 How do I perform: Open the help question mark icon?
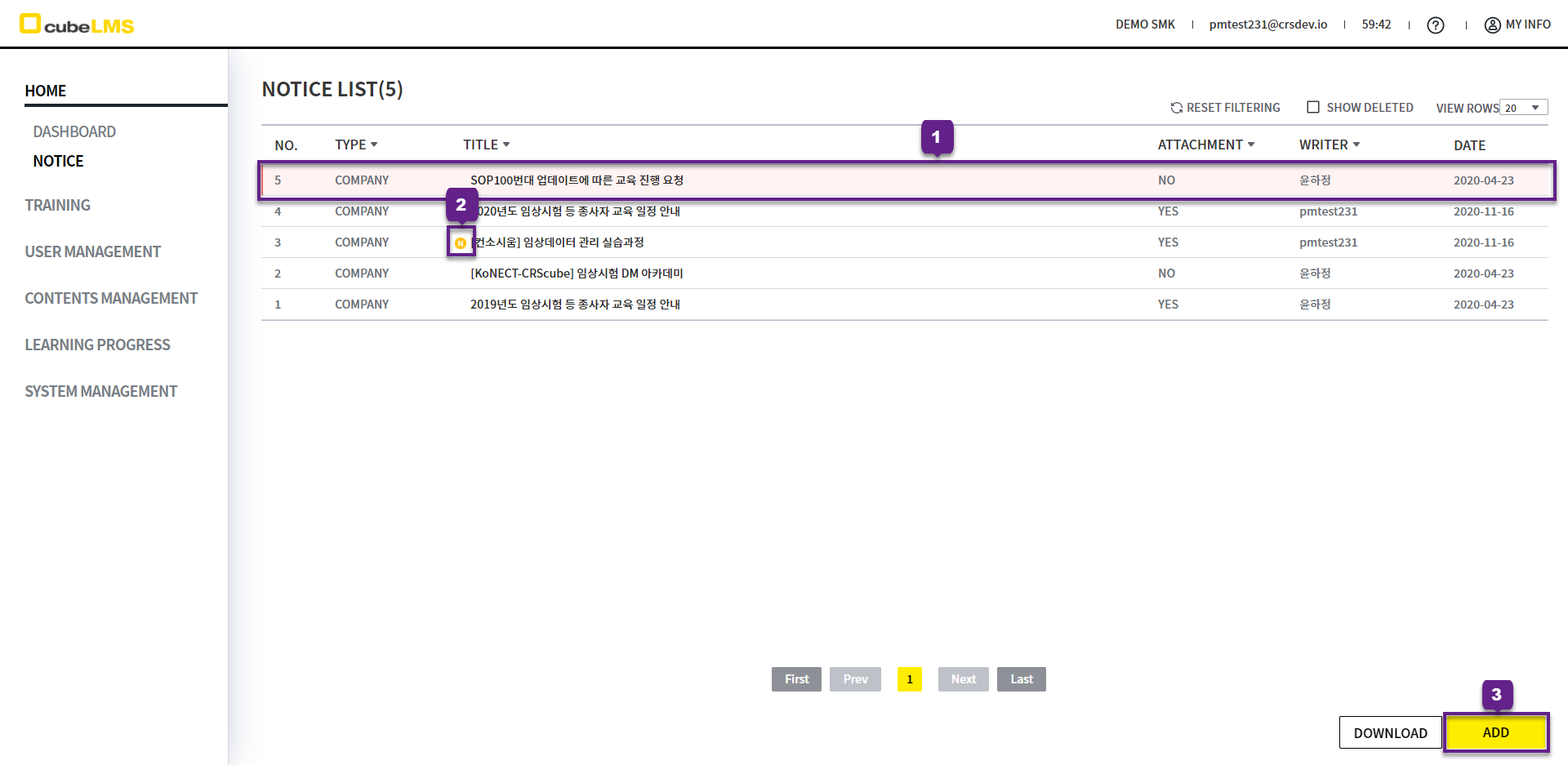(1435, 25)
